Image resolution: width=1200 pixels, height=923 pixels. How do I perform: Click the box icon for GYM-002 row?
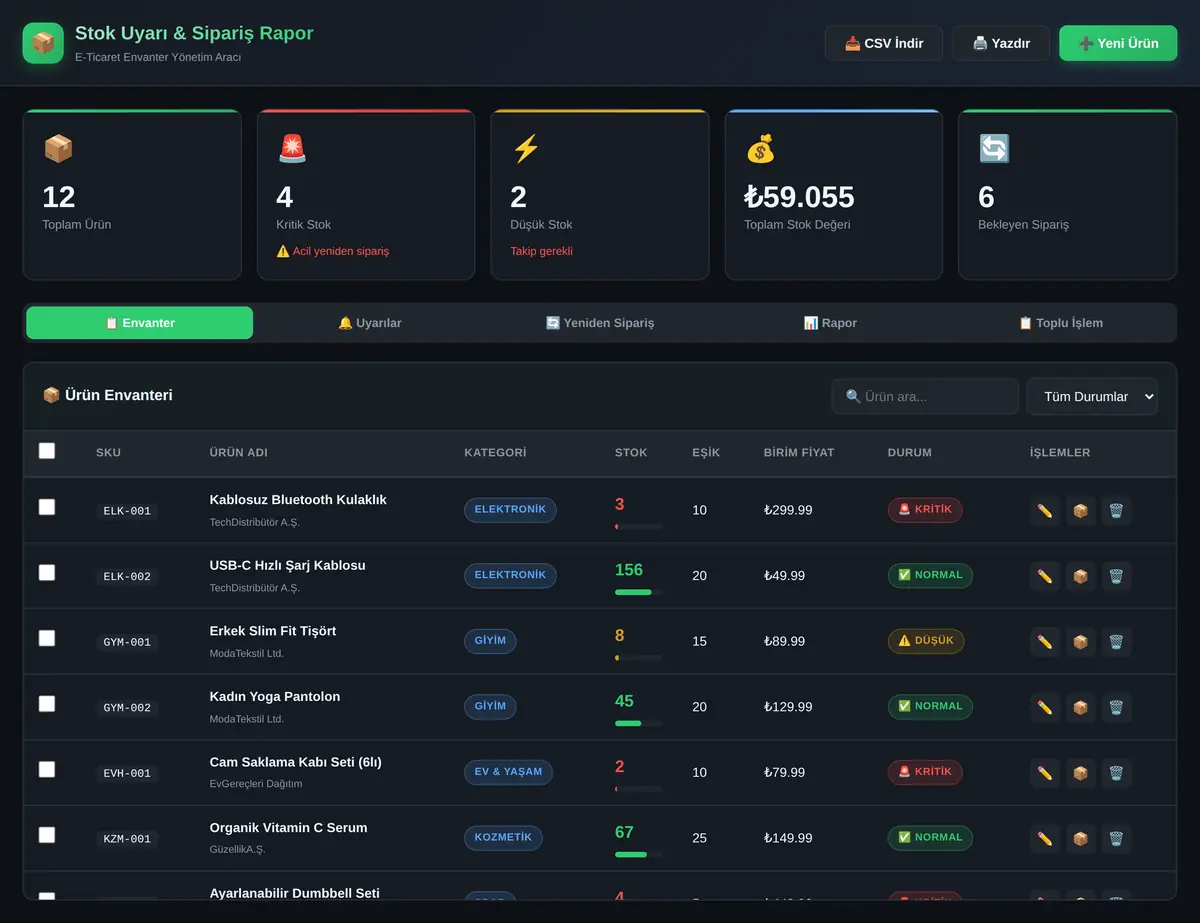[1081, 707]
